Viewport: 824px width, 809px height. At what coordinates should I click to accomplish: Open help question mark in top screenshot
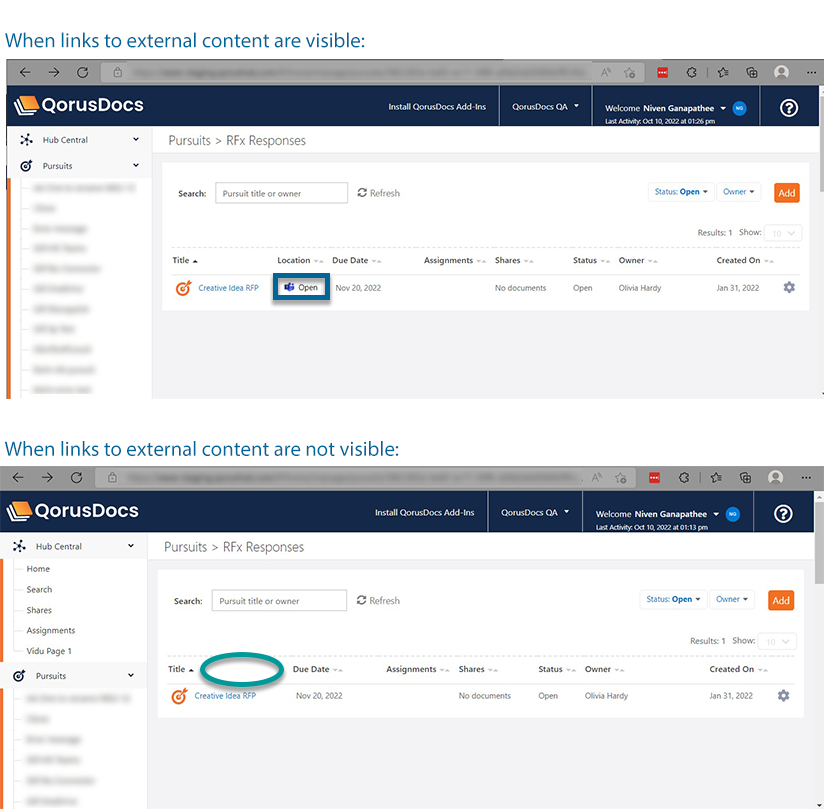point(789,108)
